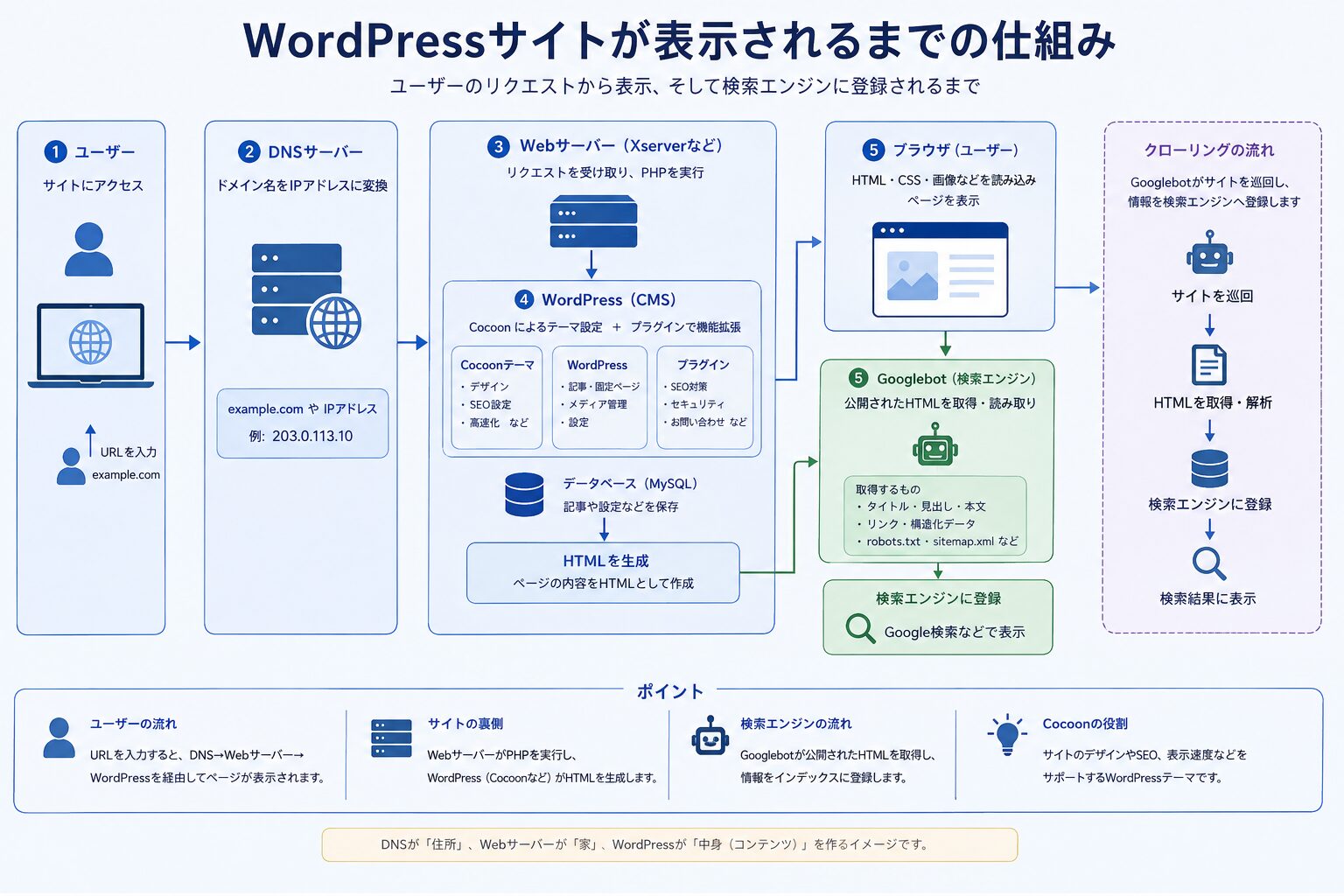Image resolution: width=1344 pixels, height=896 pixels.
Task: Click the green Googlebot robot icon
Action: point(935,444)
